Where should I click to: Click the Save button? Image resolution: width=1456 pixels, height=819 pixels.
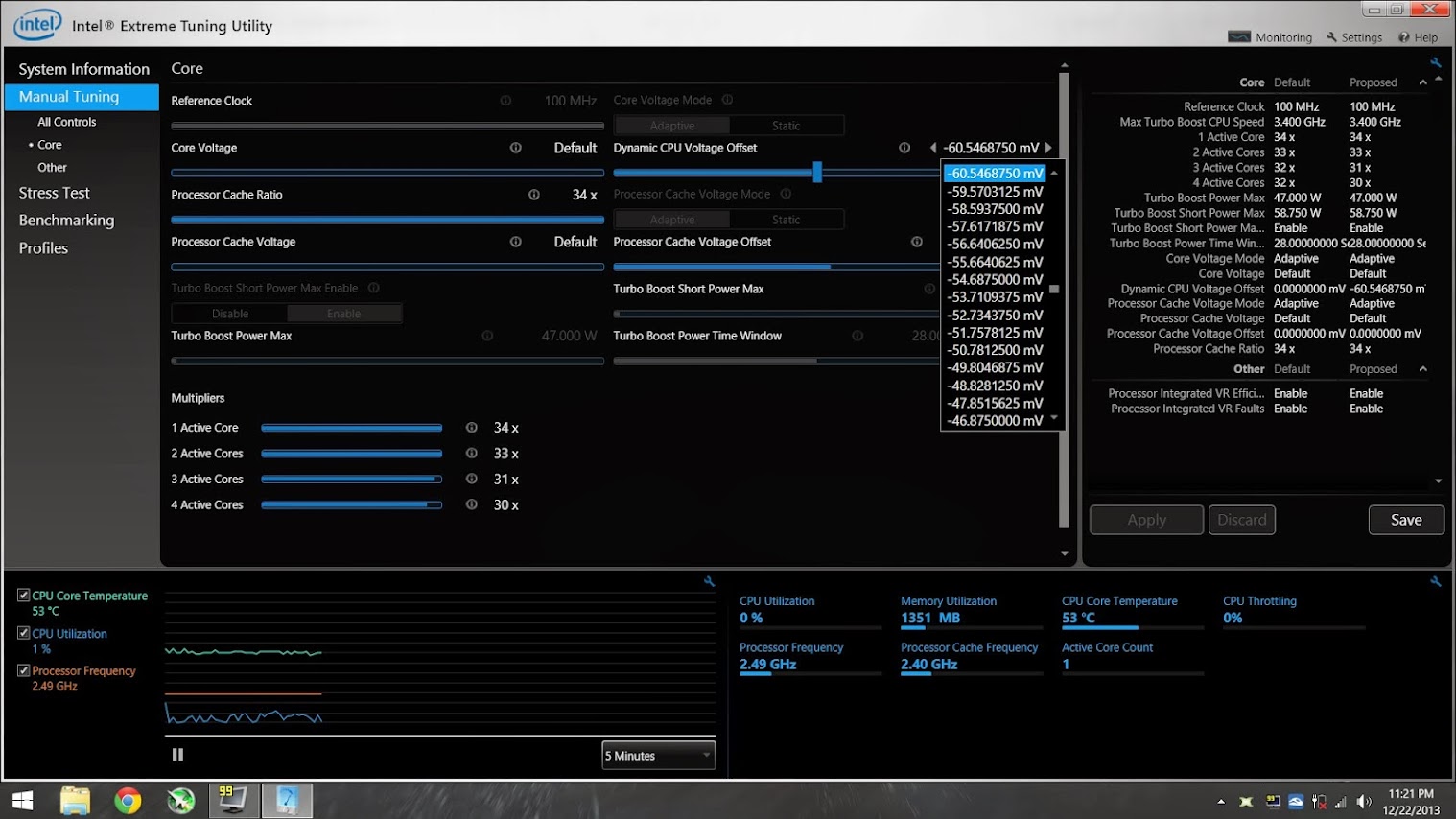pos(1405,520)
